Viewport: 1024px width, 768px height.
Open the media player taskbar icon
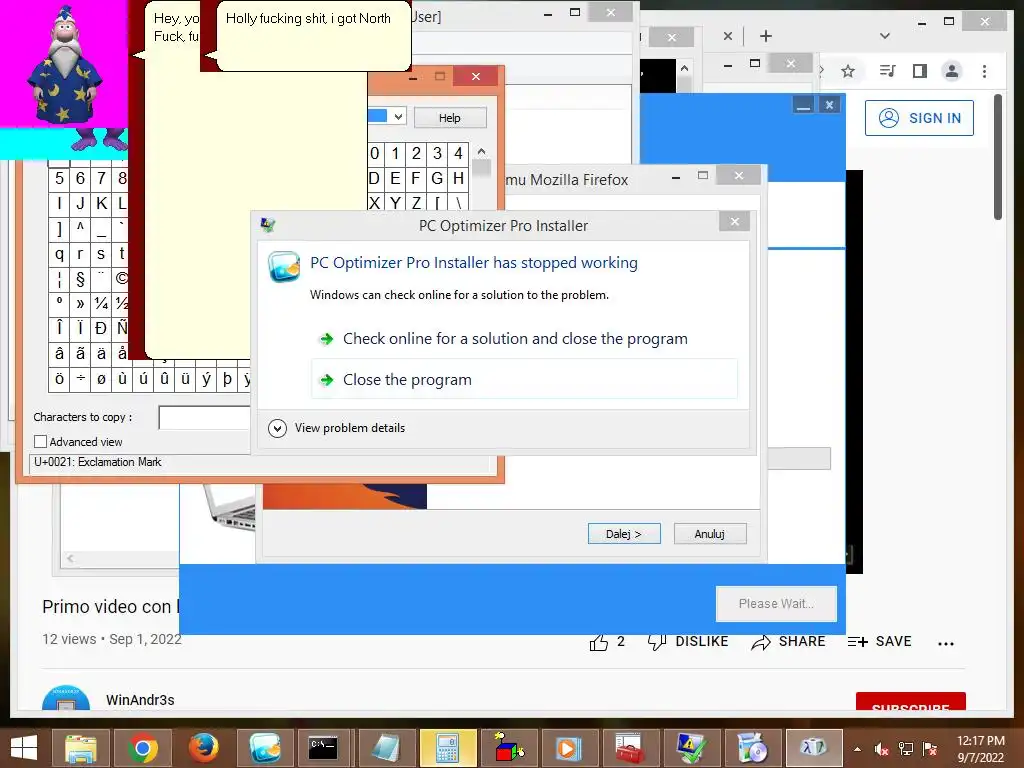569,748
